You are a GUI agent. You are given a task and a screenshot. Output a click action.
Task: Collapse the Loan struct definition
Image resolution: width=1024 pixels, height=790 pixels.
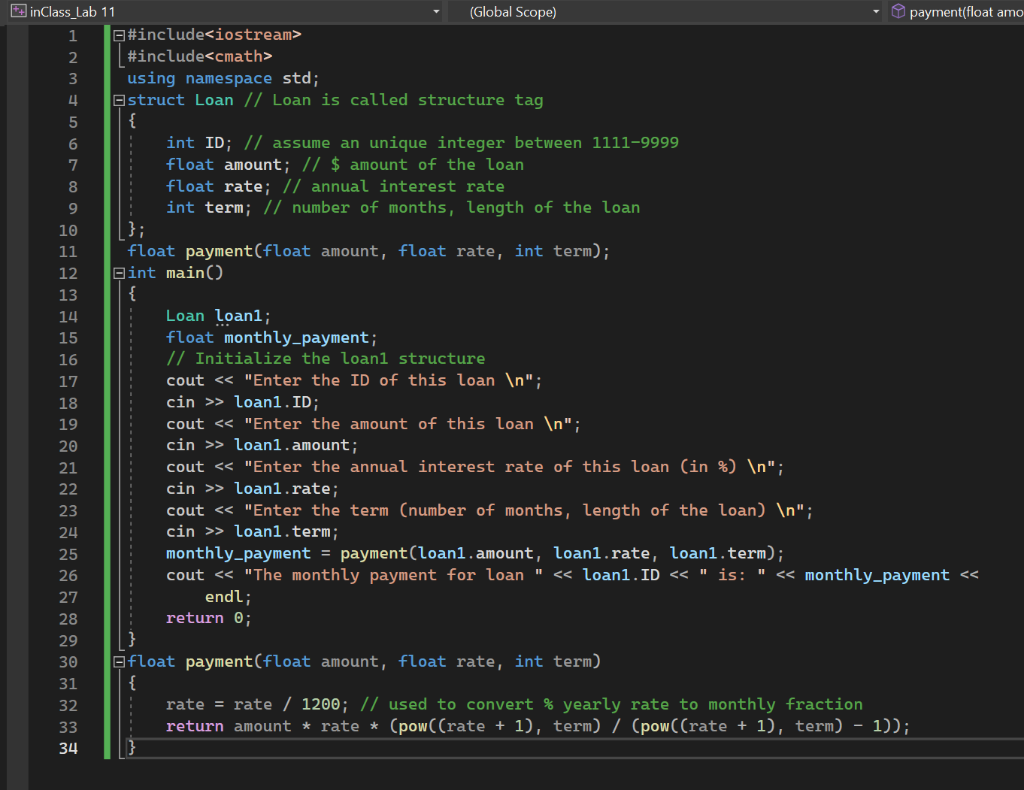[x=118, y=99]
